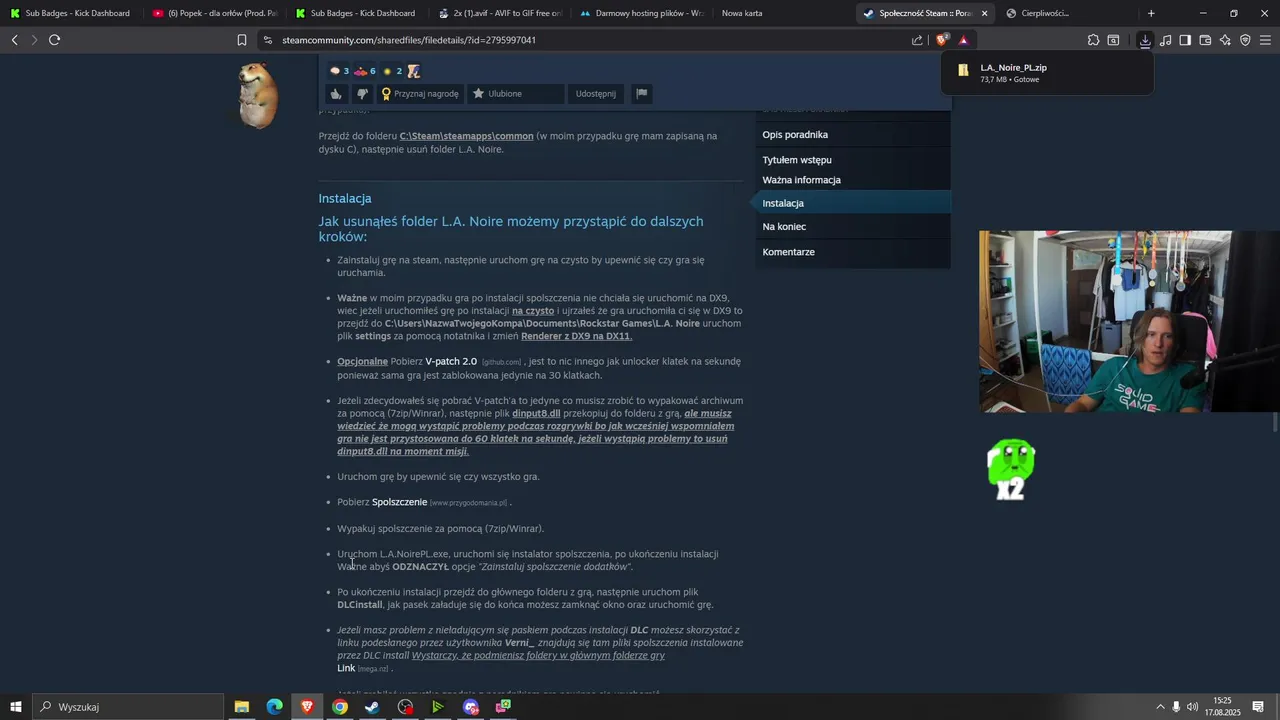Click the Udostępnij share button
The height and width of the screenshot is (720, 1280).
pyautogui.click(x=596, y=94)
